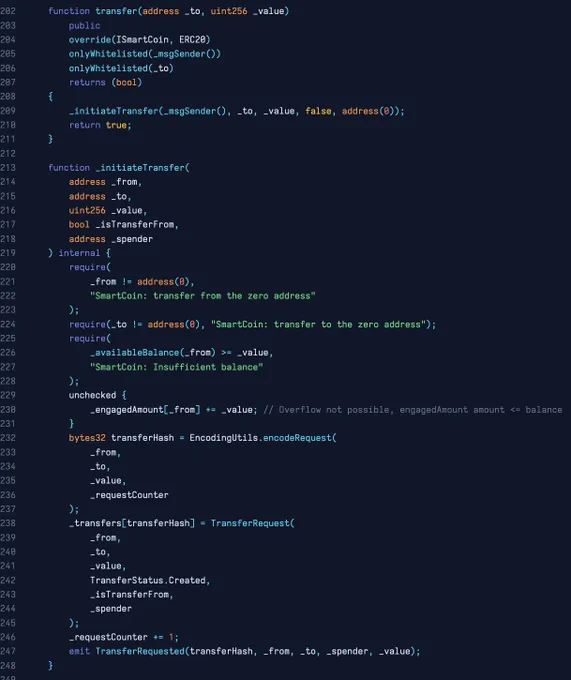Click '_from,' argument on line 239
This screenshot has width=571, height=680.
(105, 538)
